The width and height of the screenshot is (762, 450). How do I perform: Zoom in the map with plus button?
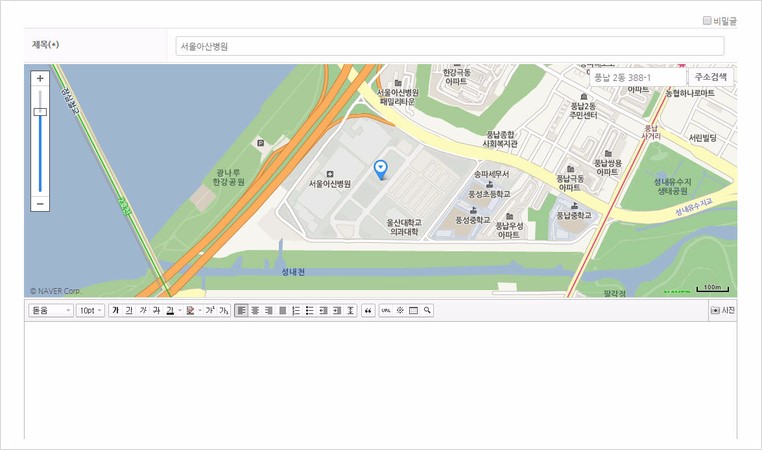[40, 78]
